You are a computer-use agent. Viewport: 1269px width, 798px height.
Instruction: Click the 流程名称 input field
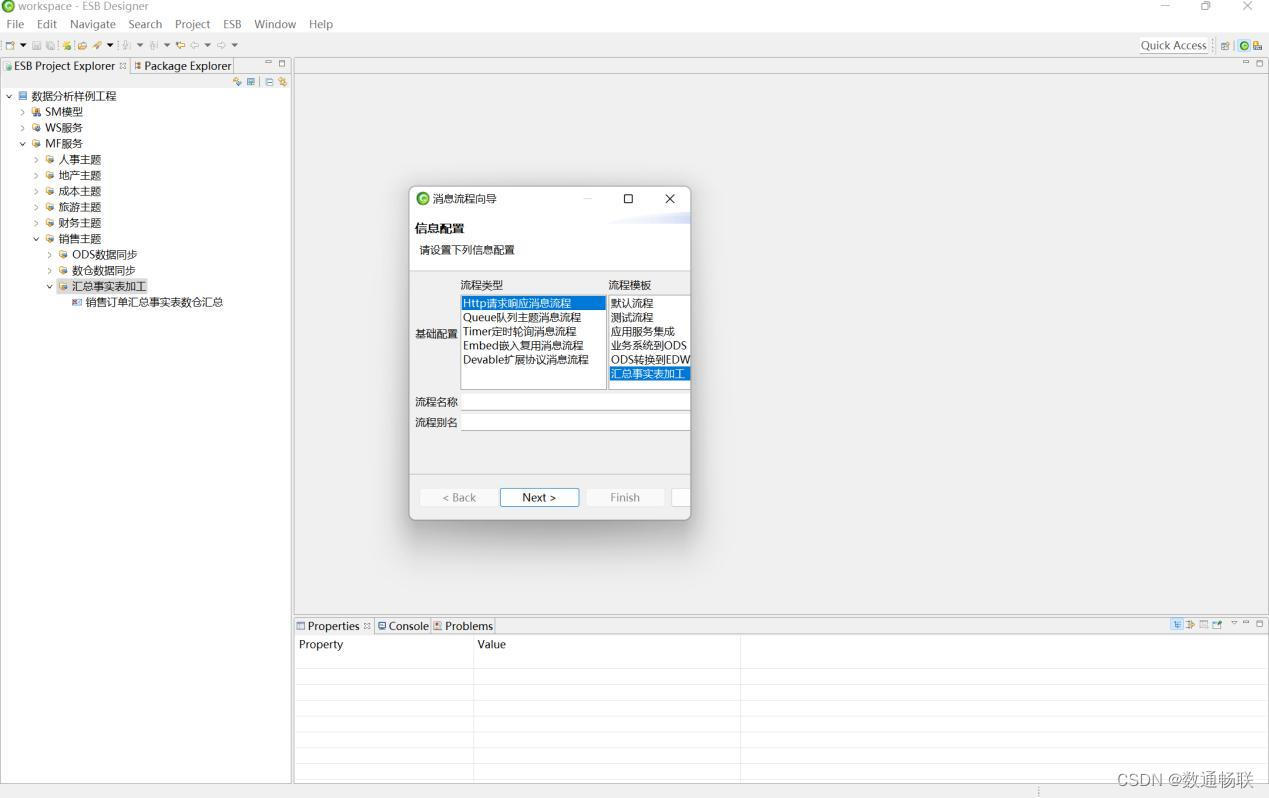click(x=575, y=401)
